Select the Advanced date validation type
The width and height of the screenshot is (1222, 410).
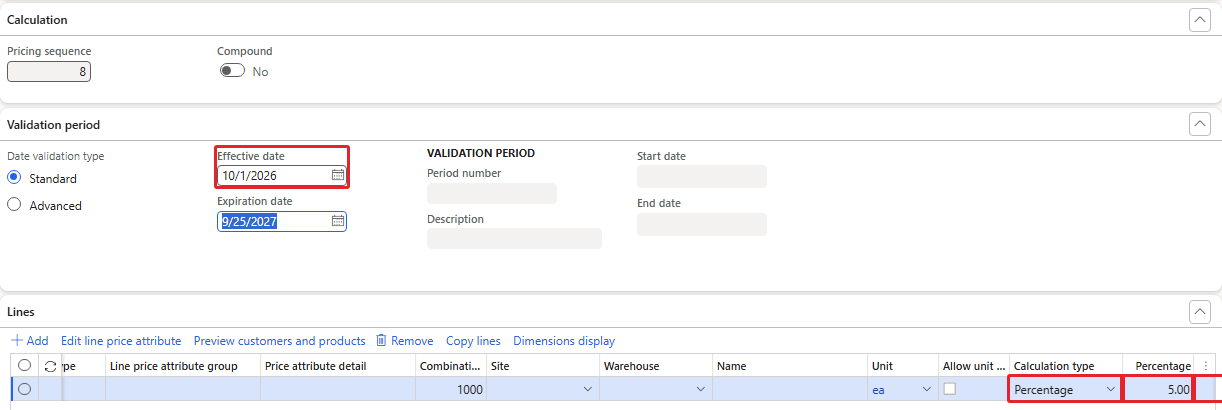coord(14,205)
